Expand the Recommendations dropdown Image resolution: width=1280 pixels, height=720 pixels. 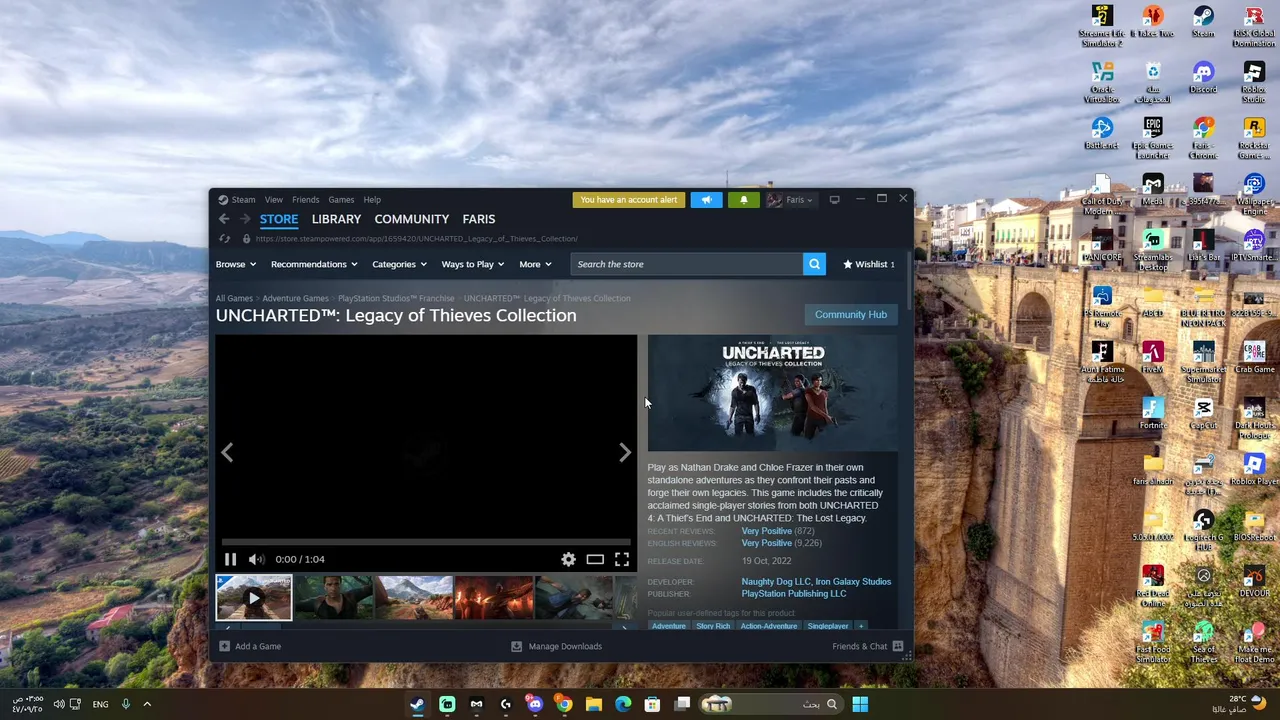coord(314,264)
